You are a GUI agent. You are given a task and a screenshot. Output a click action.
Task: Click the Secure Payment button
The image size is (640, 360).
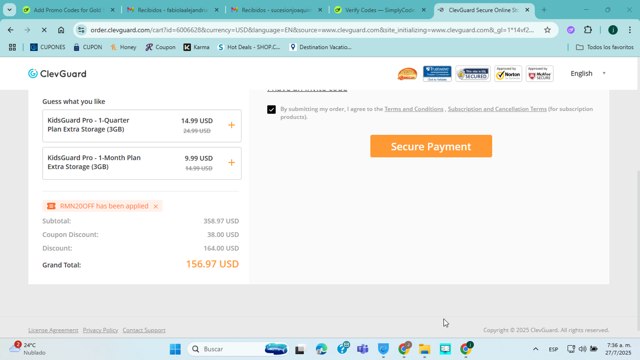click(431, 146)
